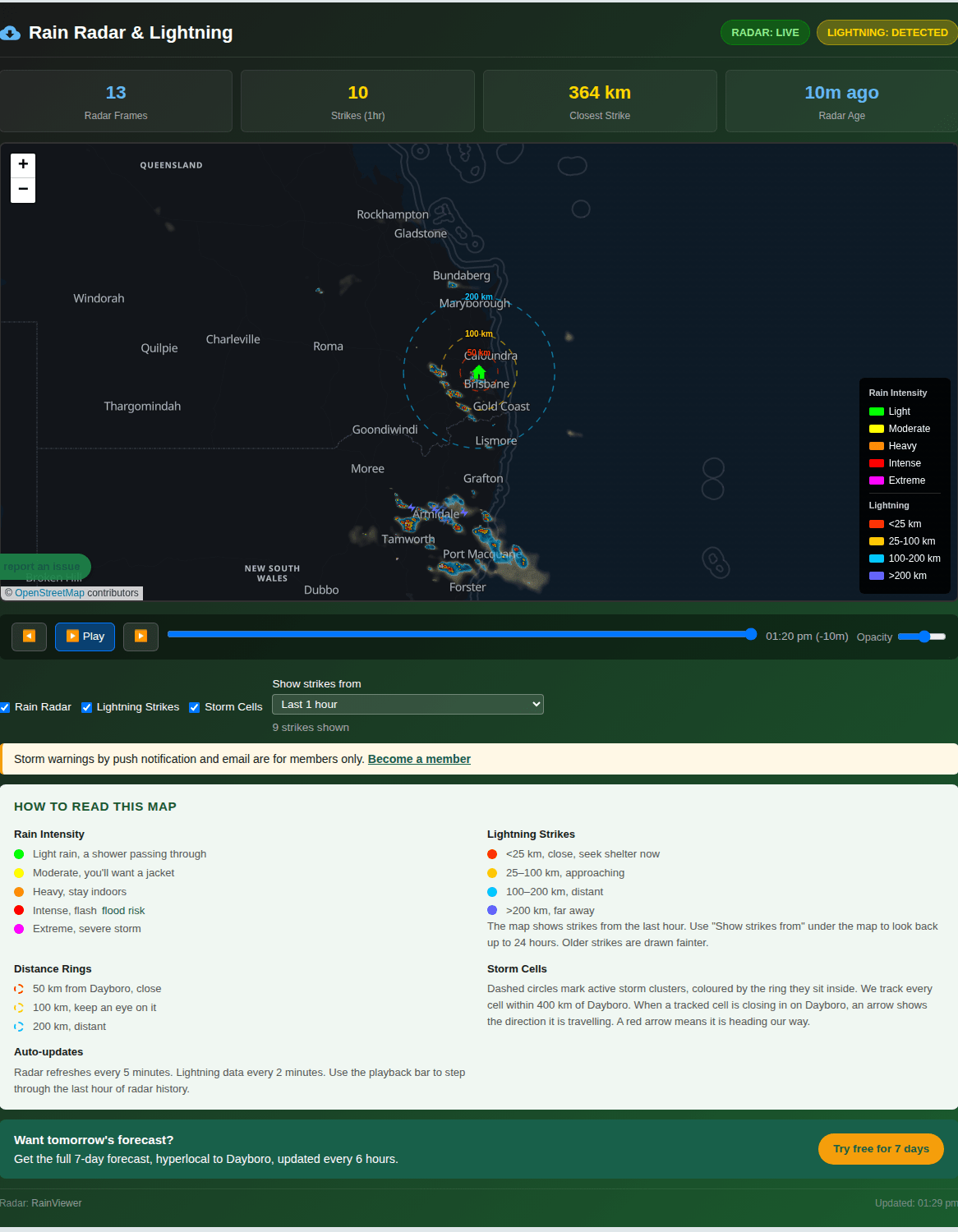Click the Dubbo map label

coord(321,590)
